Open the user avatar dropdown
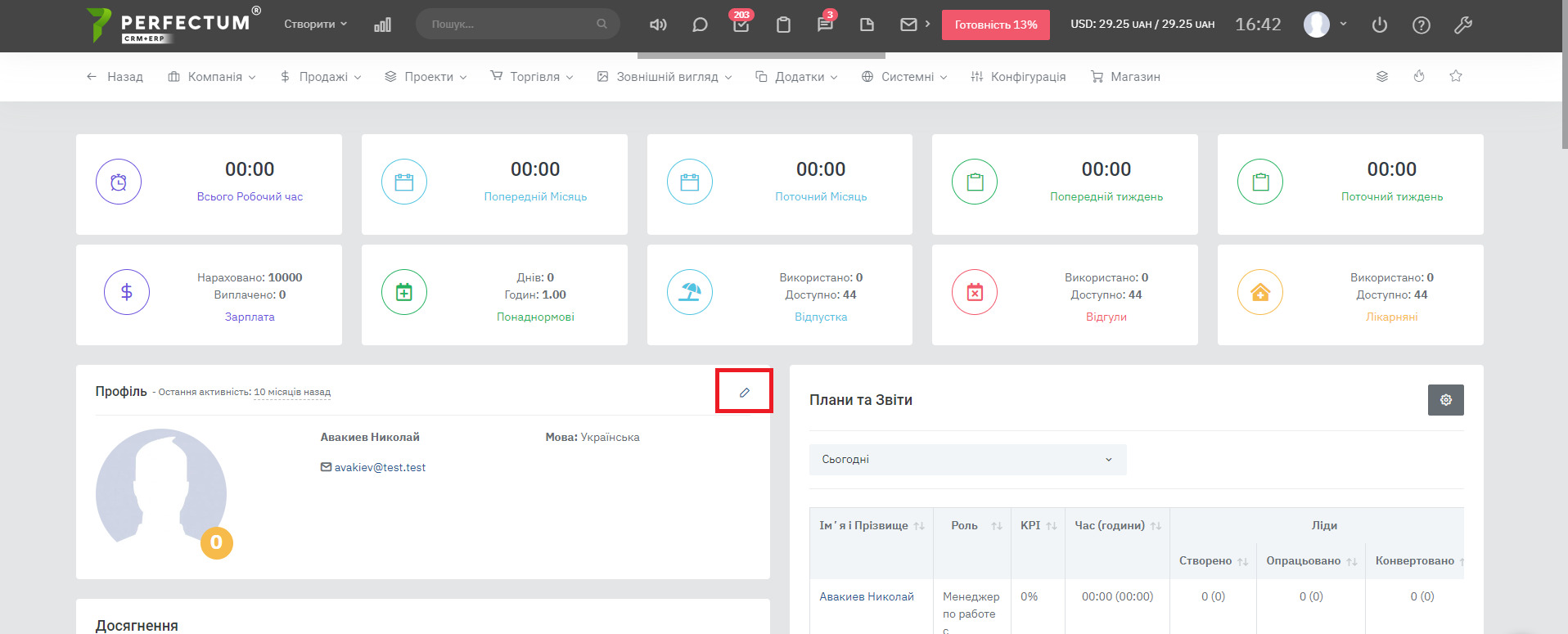Screen dimensions: 1568x634 click(x=1324, y=25)
